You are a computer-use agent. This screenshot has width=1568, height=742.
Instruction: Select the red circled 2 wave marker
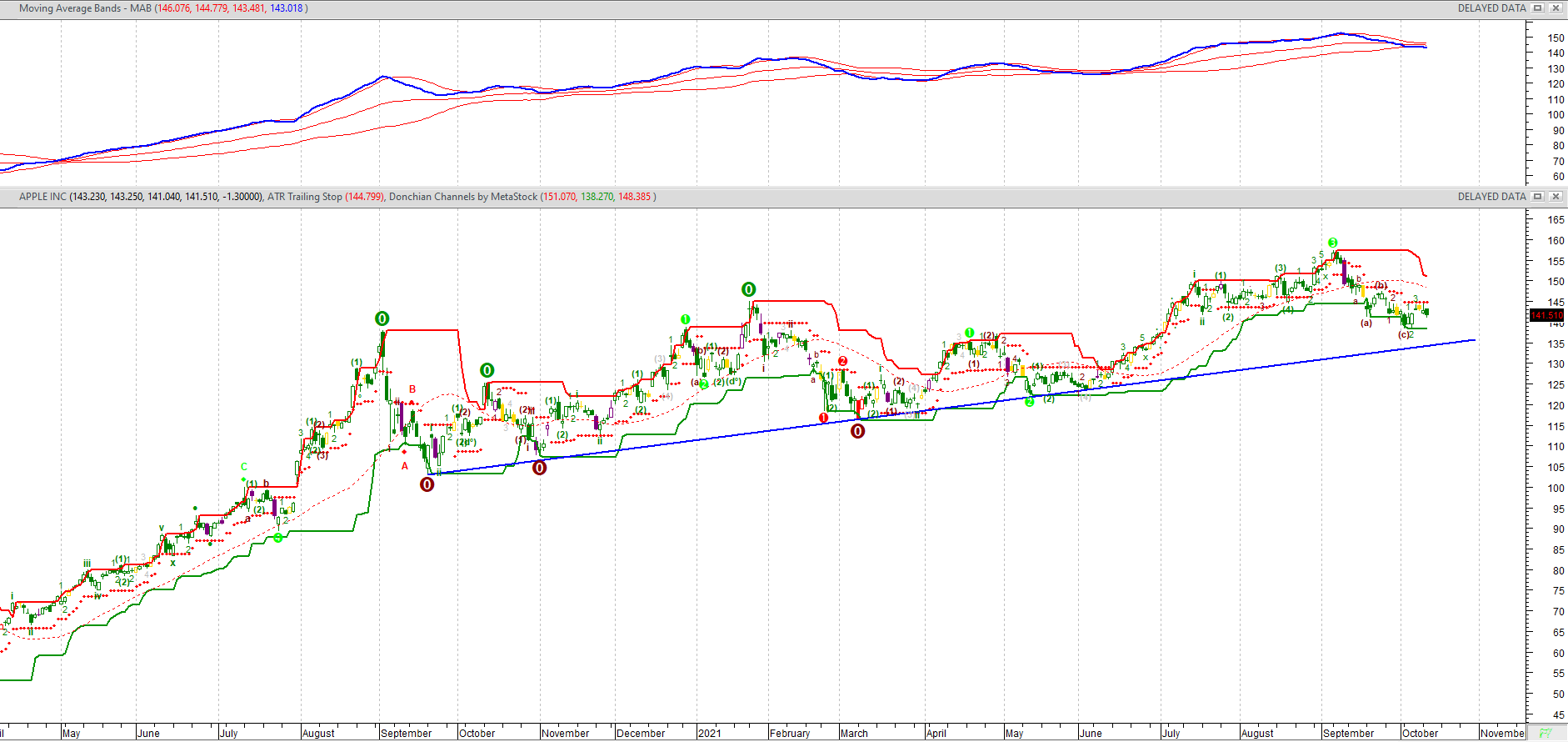pos(843,361)
